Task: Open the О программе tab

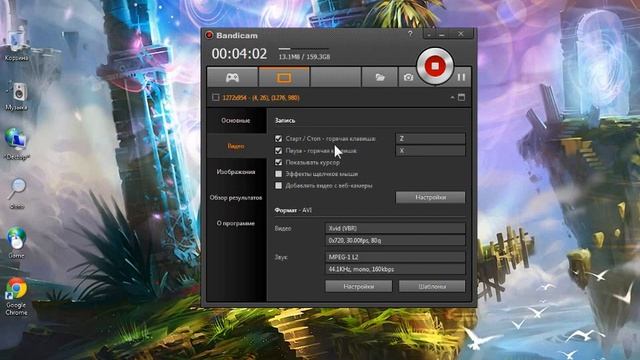Action: (x=236, y=223)
